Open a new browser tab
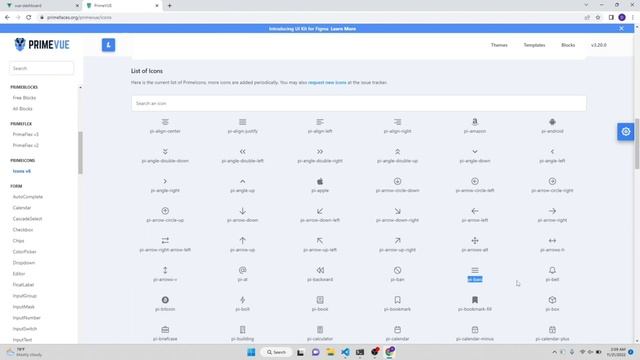Viewport: 640px width, 360px height. [169, 6]
